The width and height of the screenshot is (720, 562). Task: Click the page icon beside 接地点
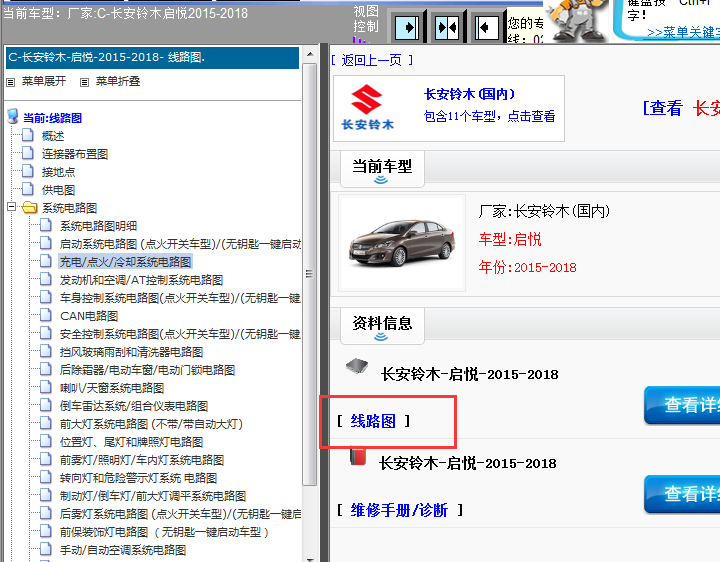pyautogui.click(x=28, y=171)
